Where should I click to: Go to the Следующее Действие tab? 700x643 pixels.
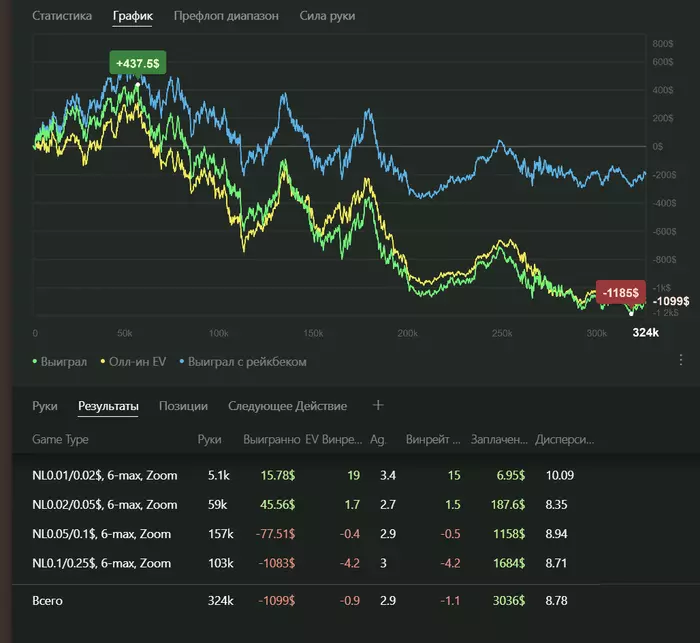287,406
